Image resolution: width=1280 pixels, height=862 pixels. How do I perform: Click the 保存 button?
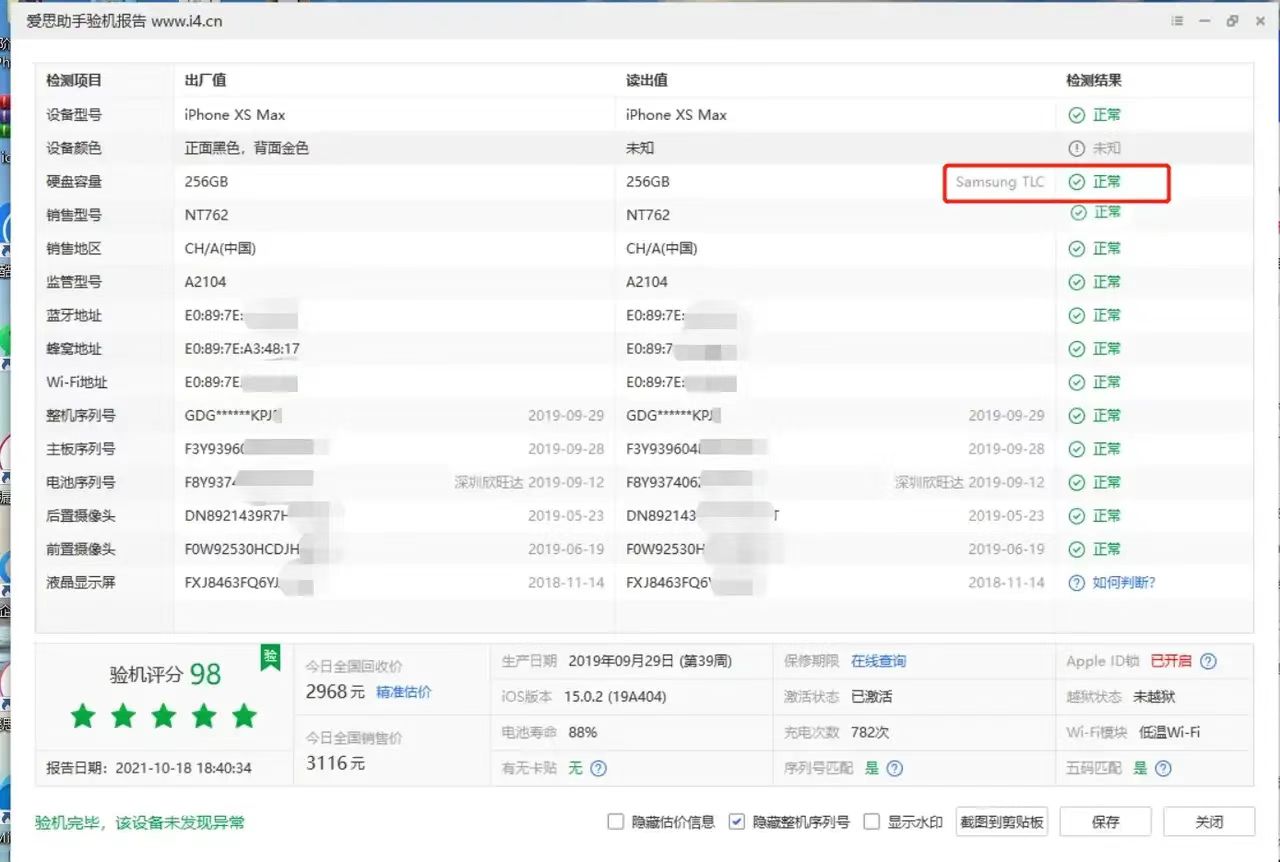pos(1106,822)
